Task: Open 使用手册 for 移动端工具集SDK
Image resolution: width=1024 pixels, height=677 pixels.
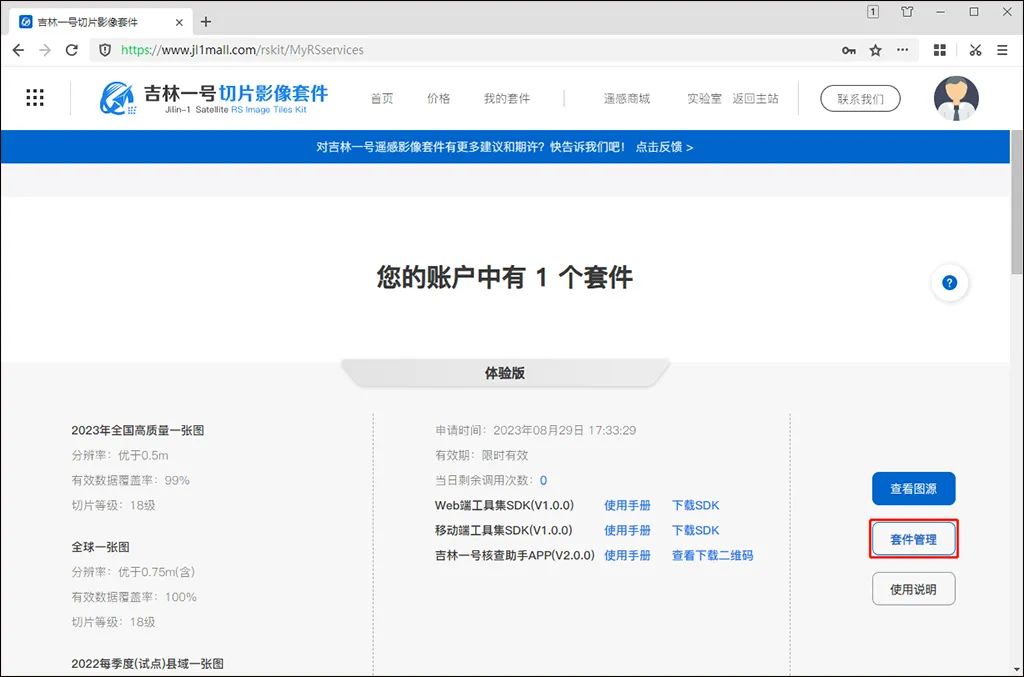Action: tap(627, 530)
